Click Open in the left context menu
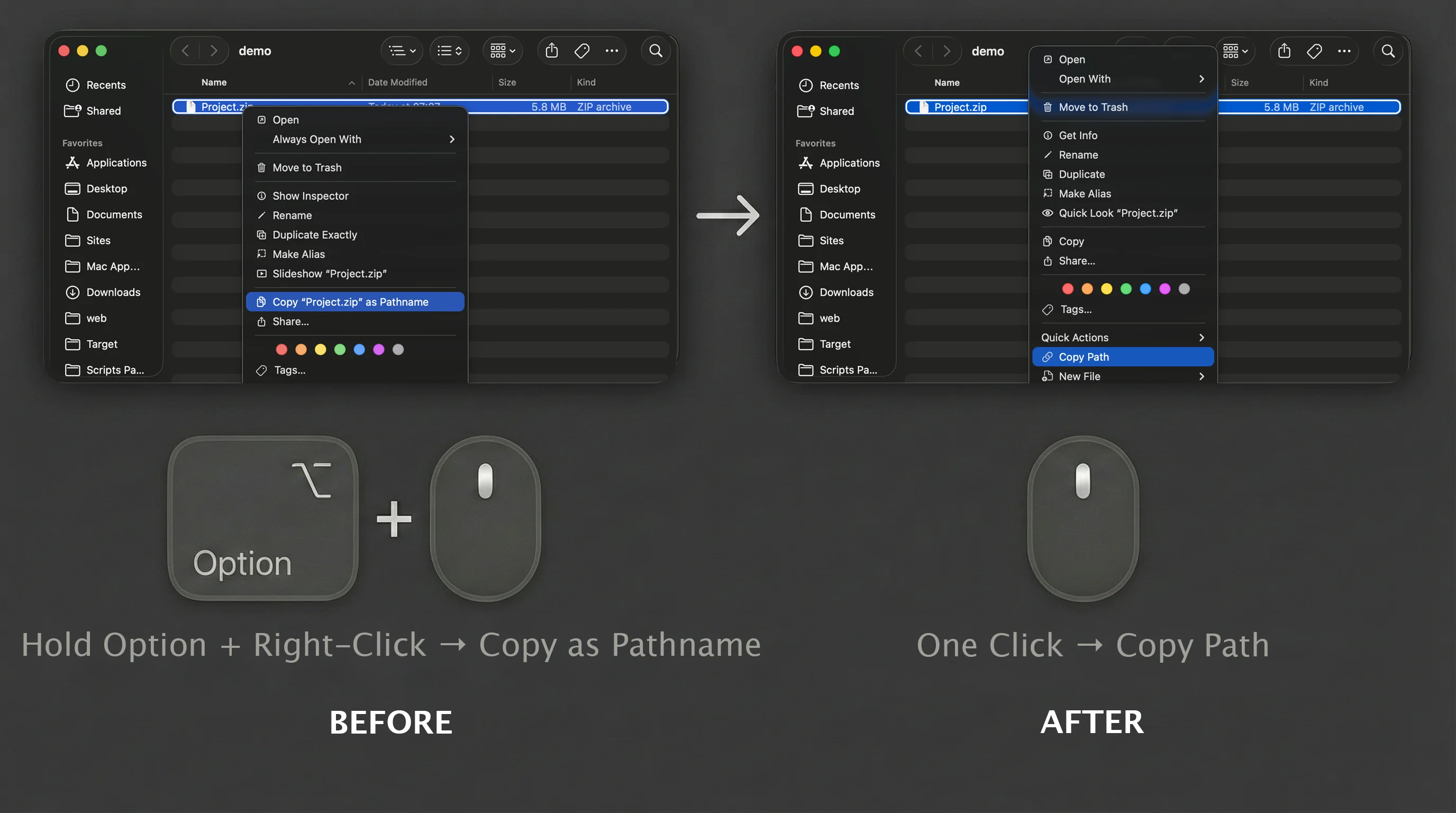 click(x=355, y=120)
